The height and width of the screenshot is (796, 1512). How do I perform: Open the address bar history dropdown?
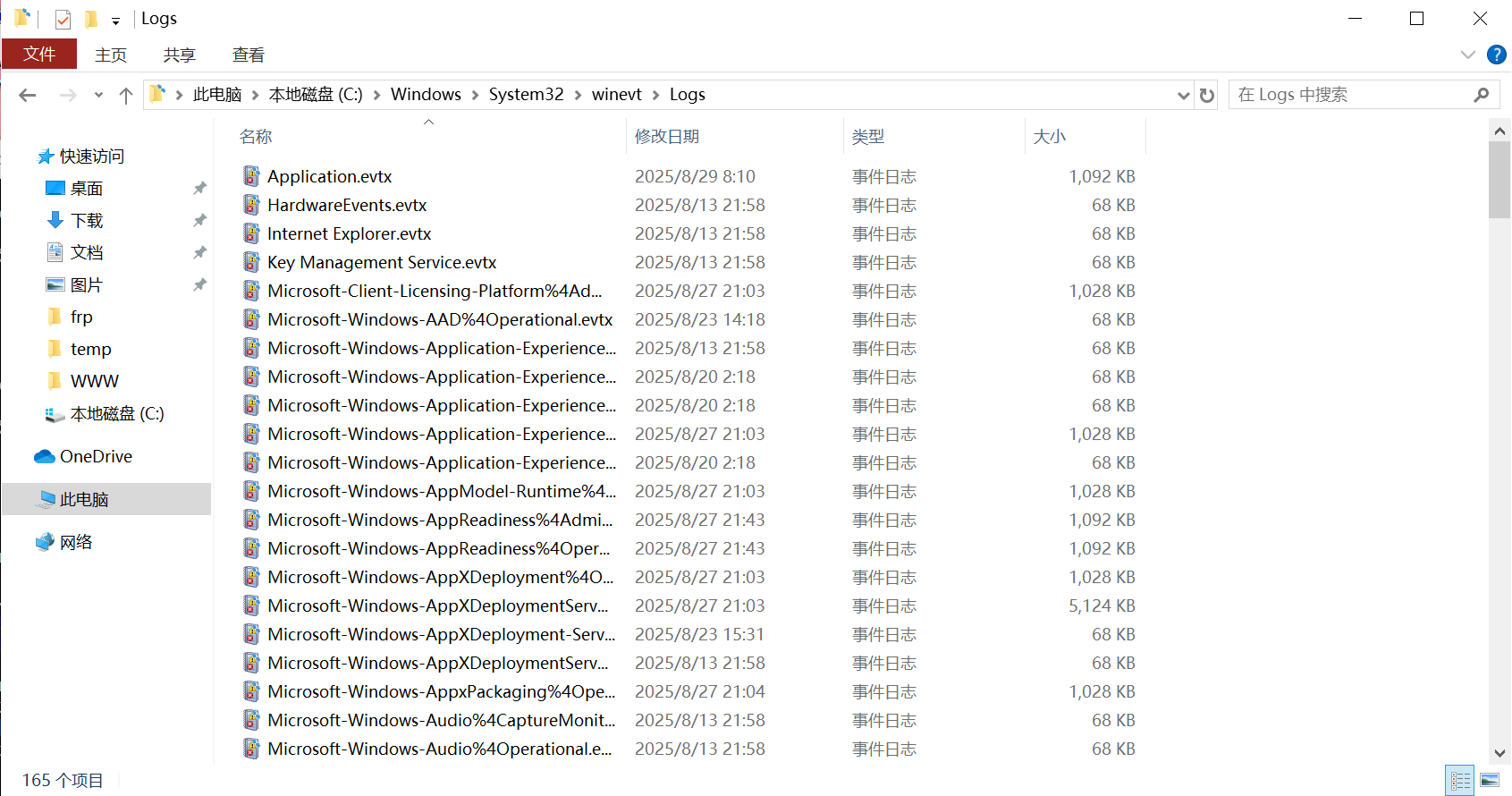point(1183,95)
